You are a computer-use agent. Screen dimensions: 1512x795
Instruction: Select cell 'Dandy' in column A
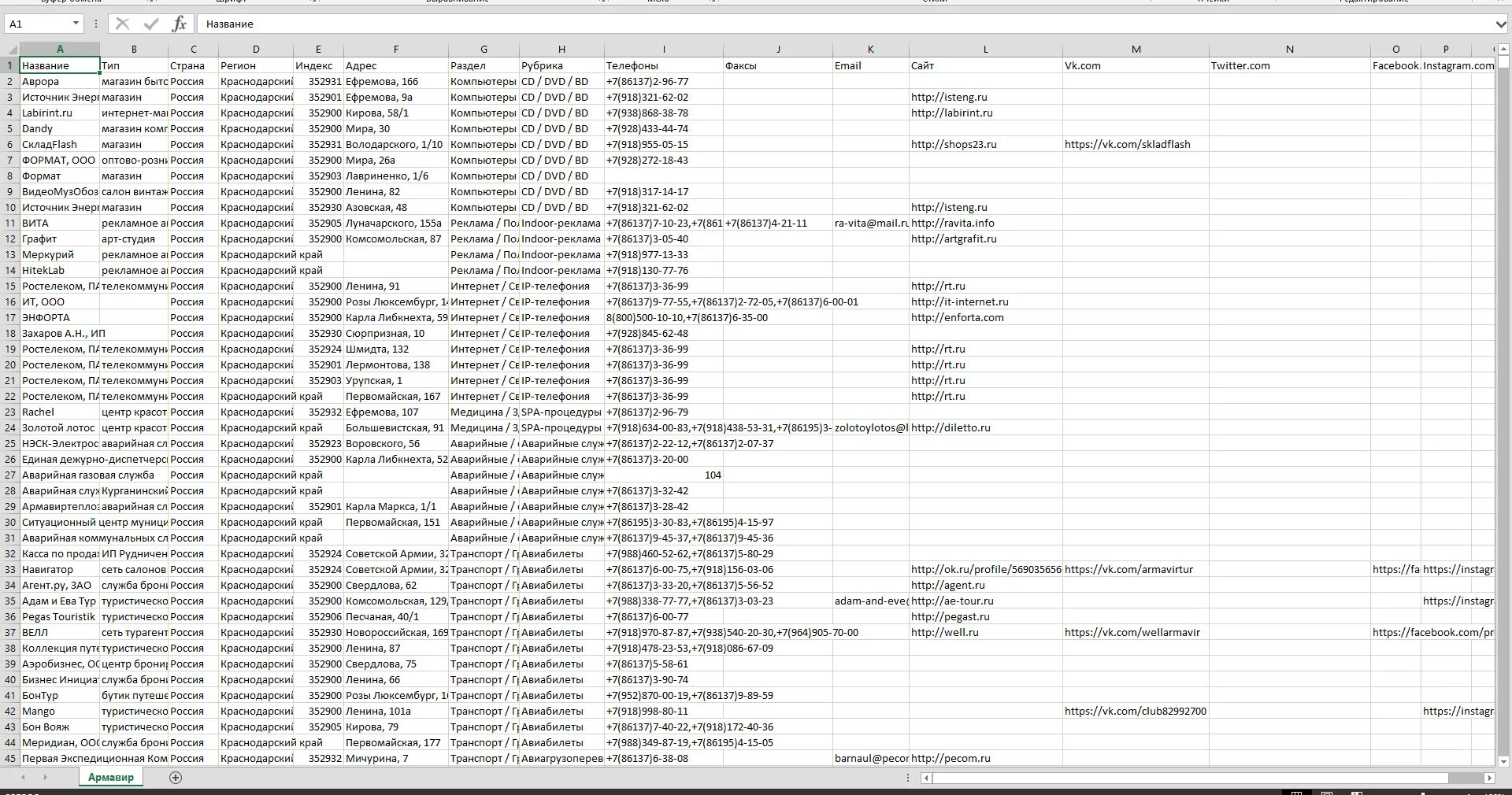60,129
